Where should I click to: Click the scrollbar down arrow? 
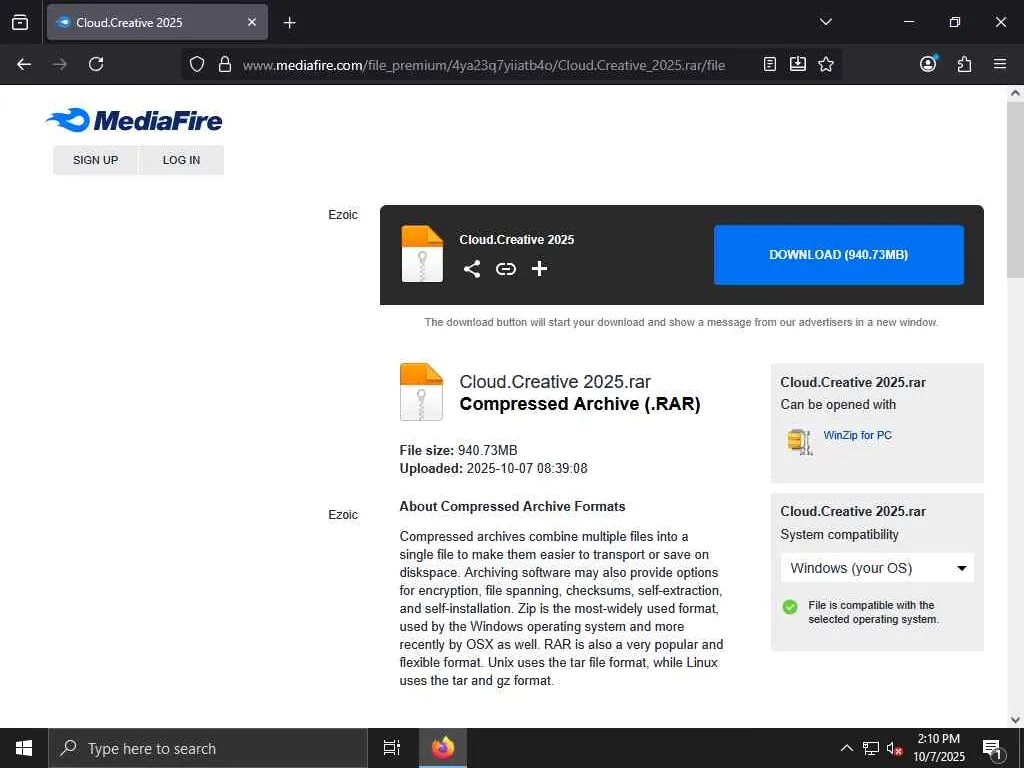click(1016, 720)
